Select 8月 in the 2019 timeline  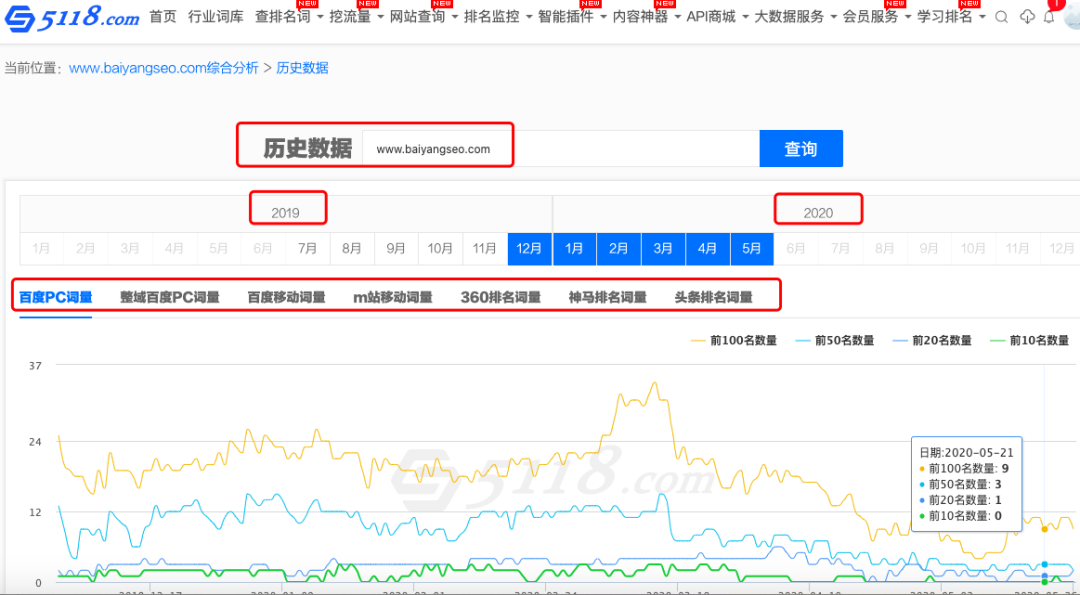(351, 249)
